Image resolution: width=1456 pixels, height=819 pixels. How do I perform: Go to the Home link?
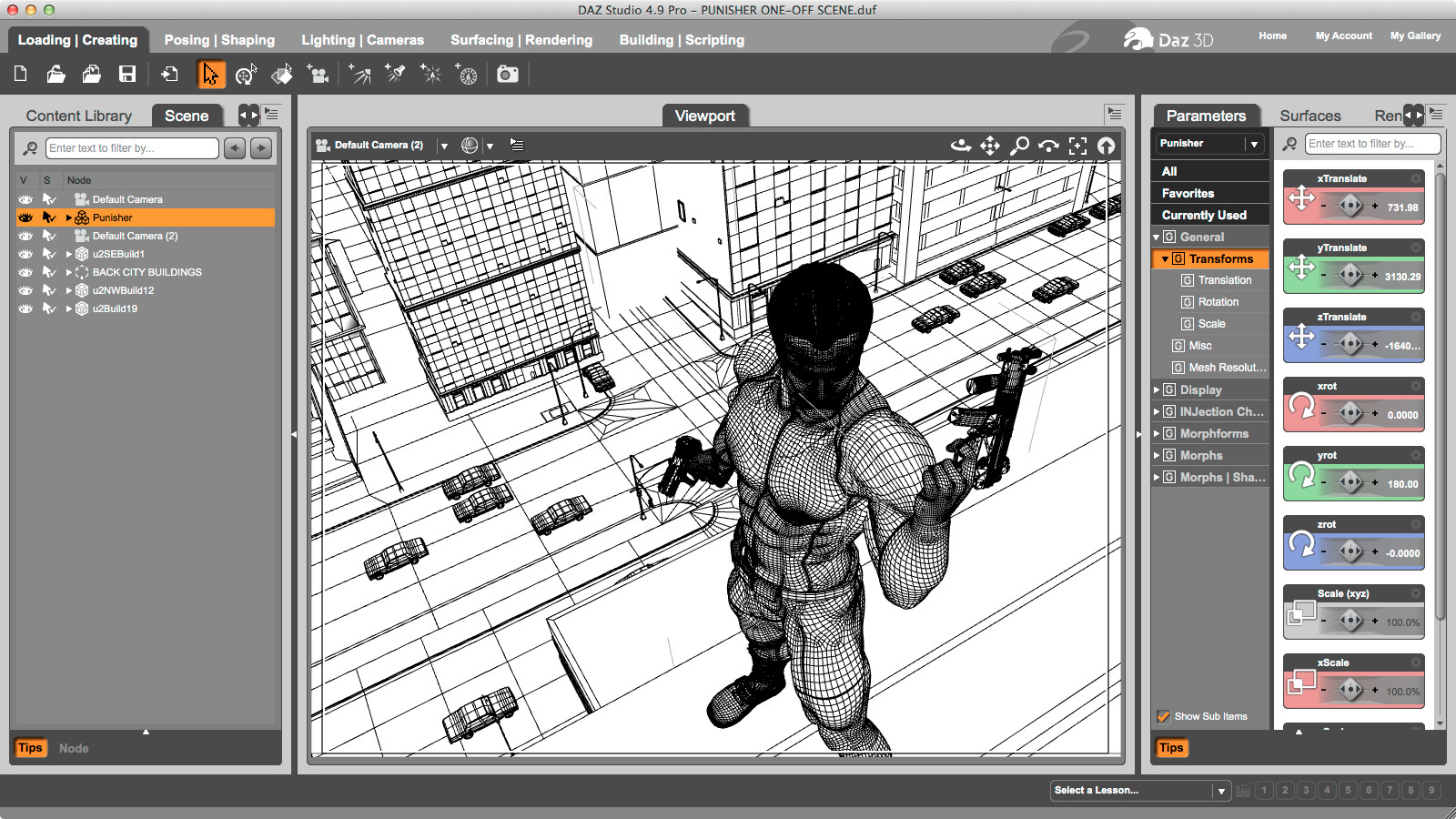1272,35
